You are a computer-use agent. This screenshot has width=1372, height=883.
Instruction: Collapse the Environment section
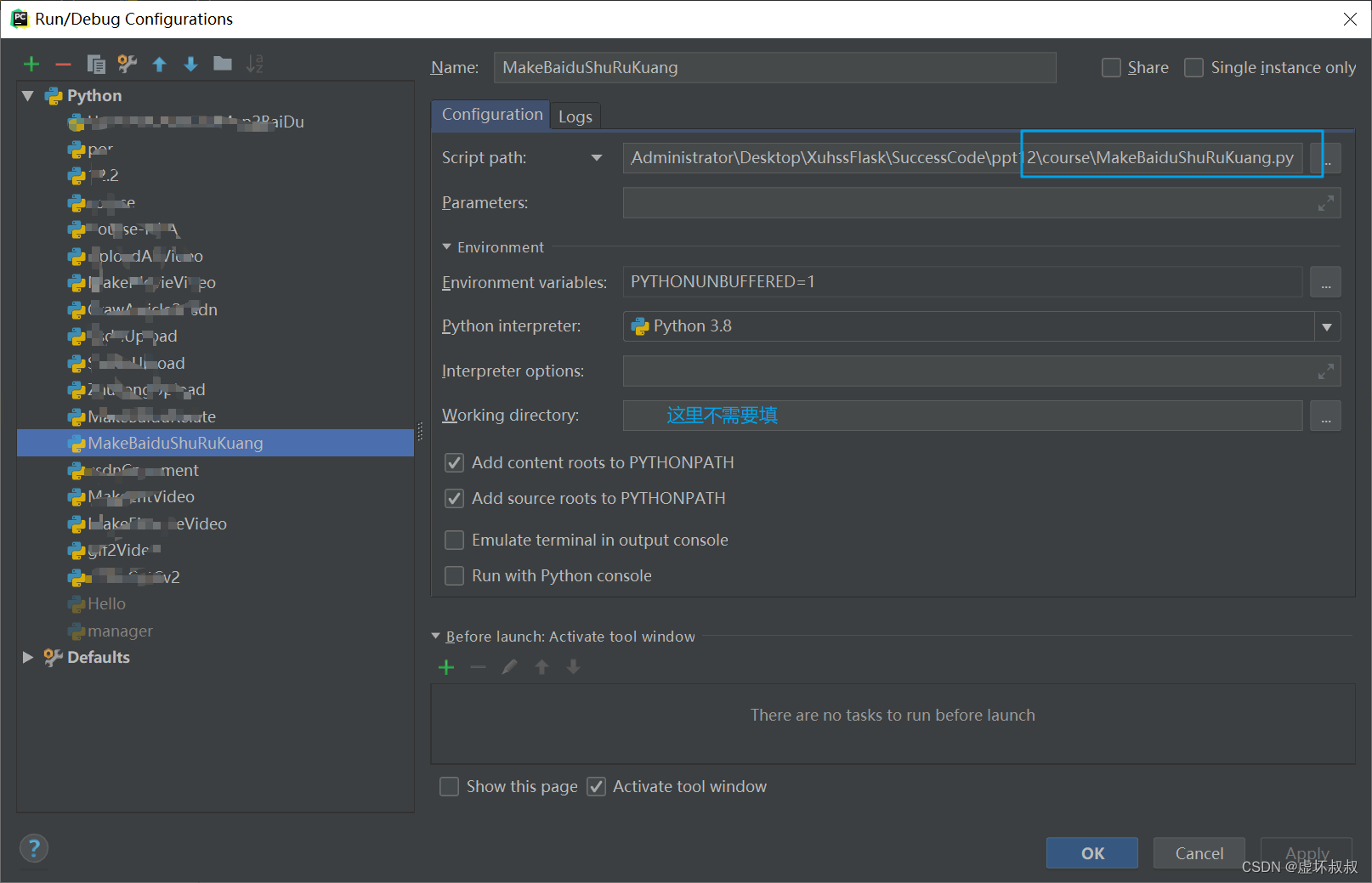446,246
